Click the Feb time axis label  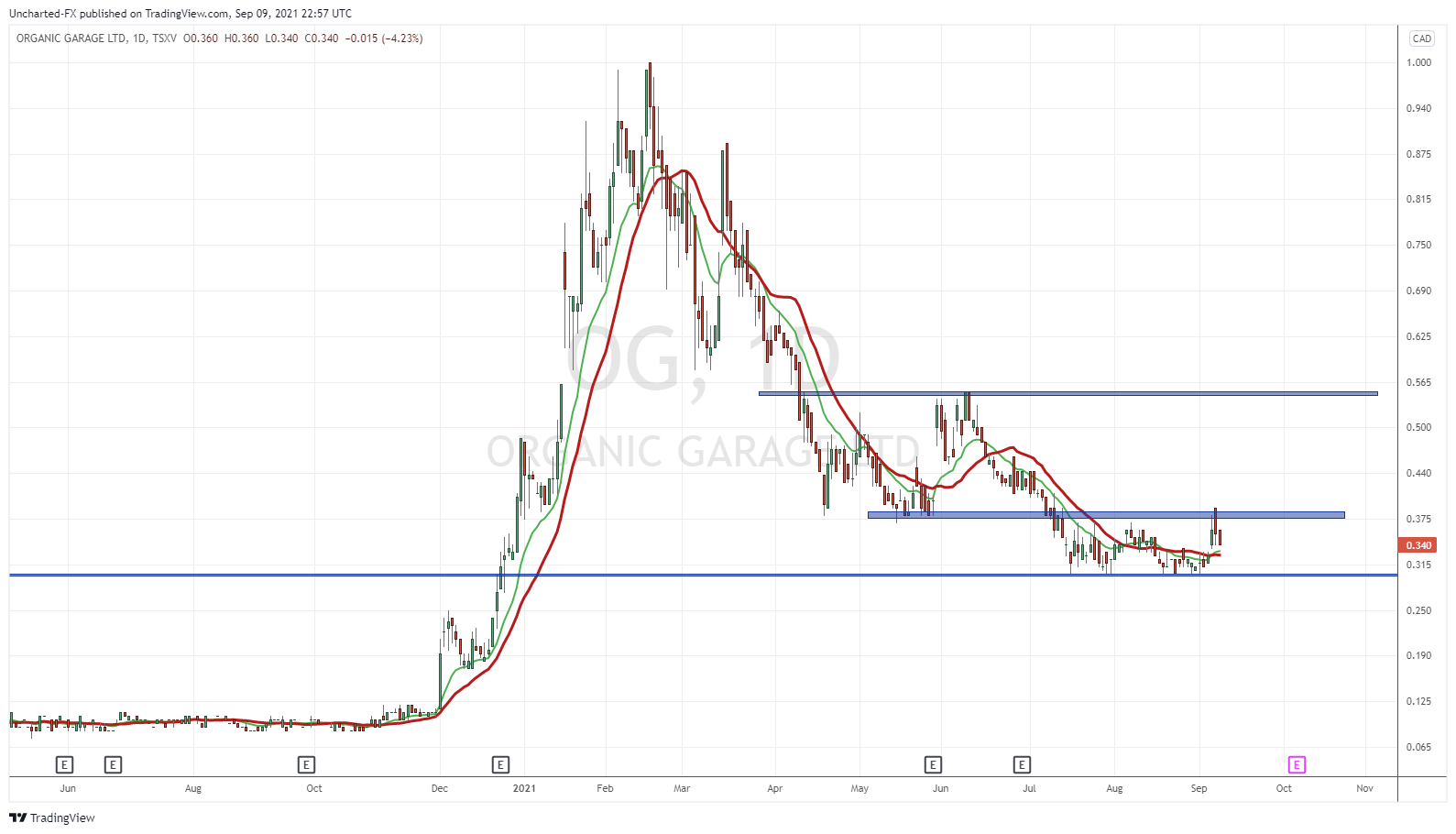coord(605,788)
